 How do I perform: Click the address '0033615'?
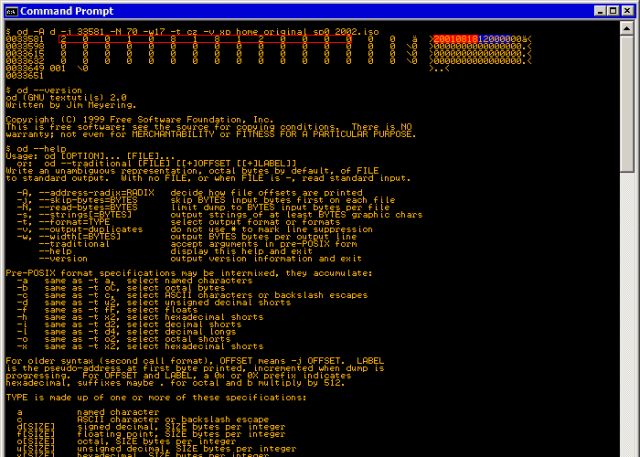coord(25,54)
